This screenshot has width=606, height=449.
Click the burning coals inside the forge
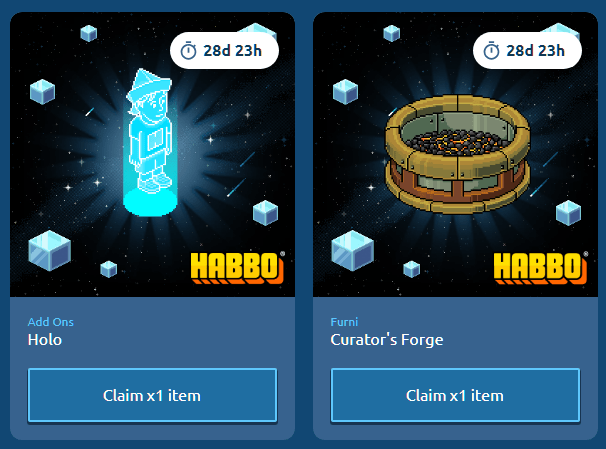(x=458, y=142)
